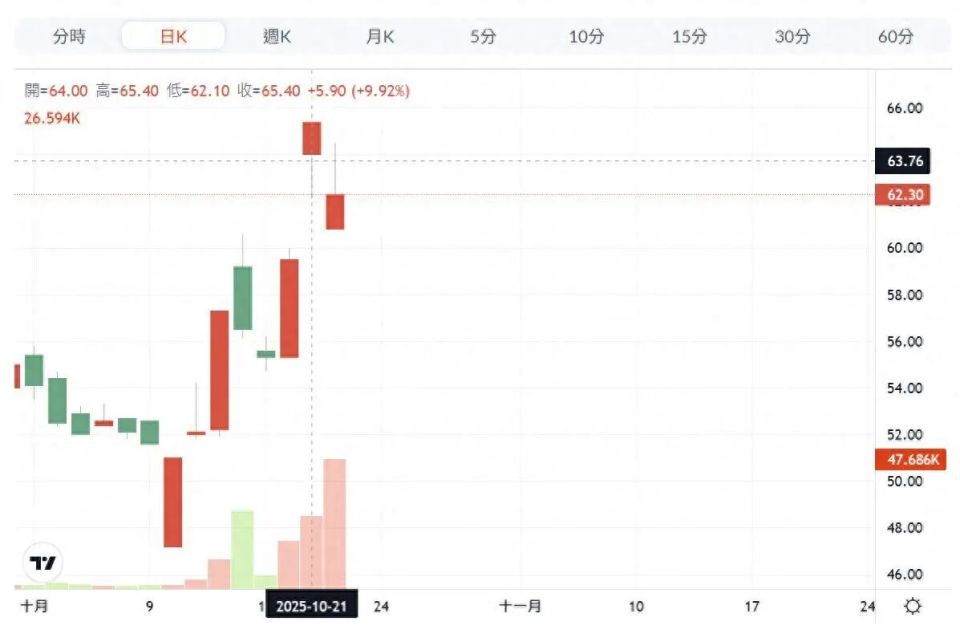960x634 pixels.
Task: Click the 十一月 label on time axis
Action: tap(520, 606)
